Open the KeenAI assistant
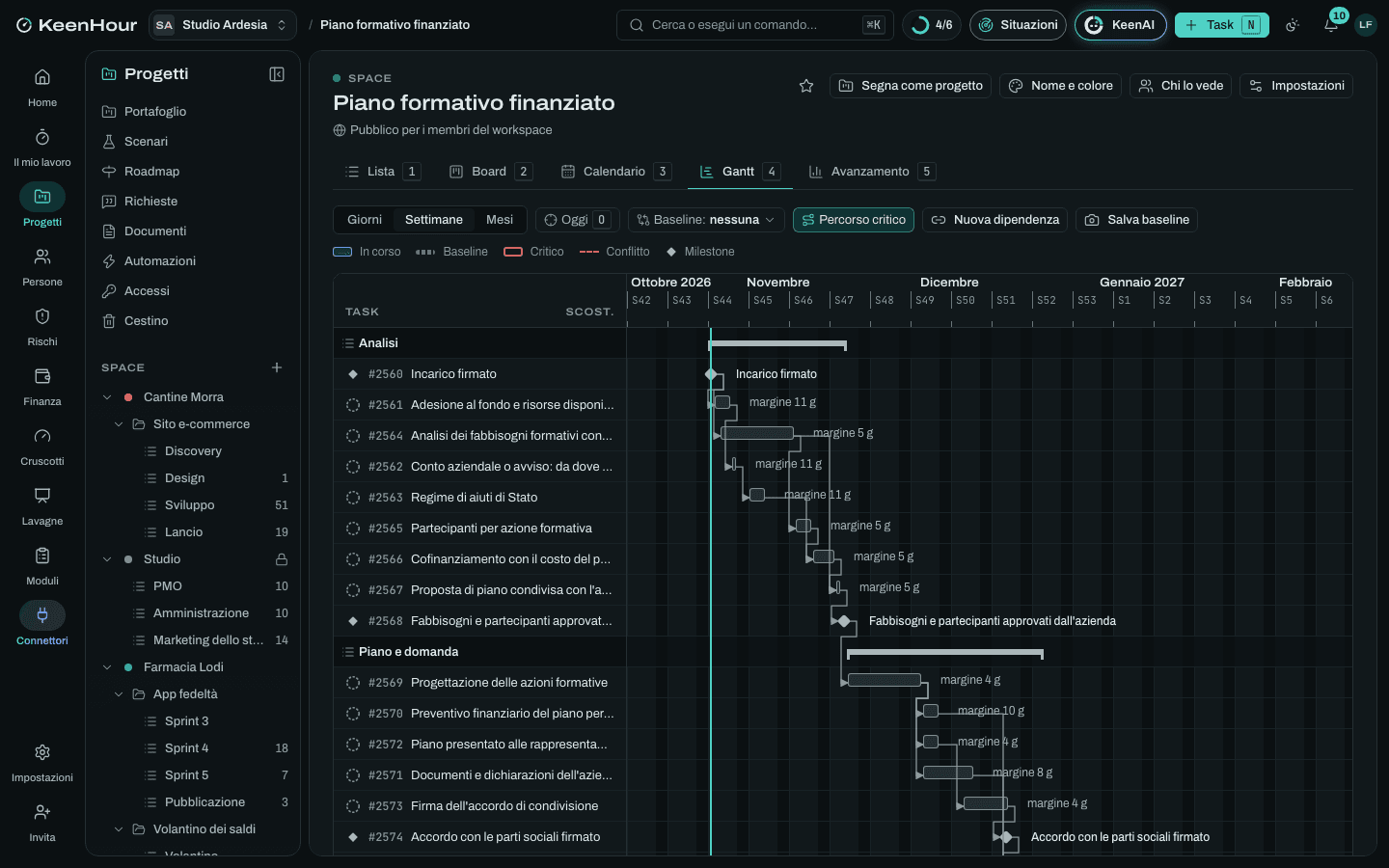 (1121, 25)
